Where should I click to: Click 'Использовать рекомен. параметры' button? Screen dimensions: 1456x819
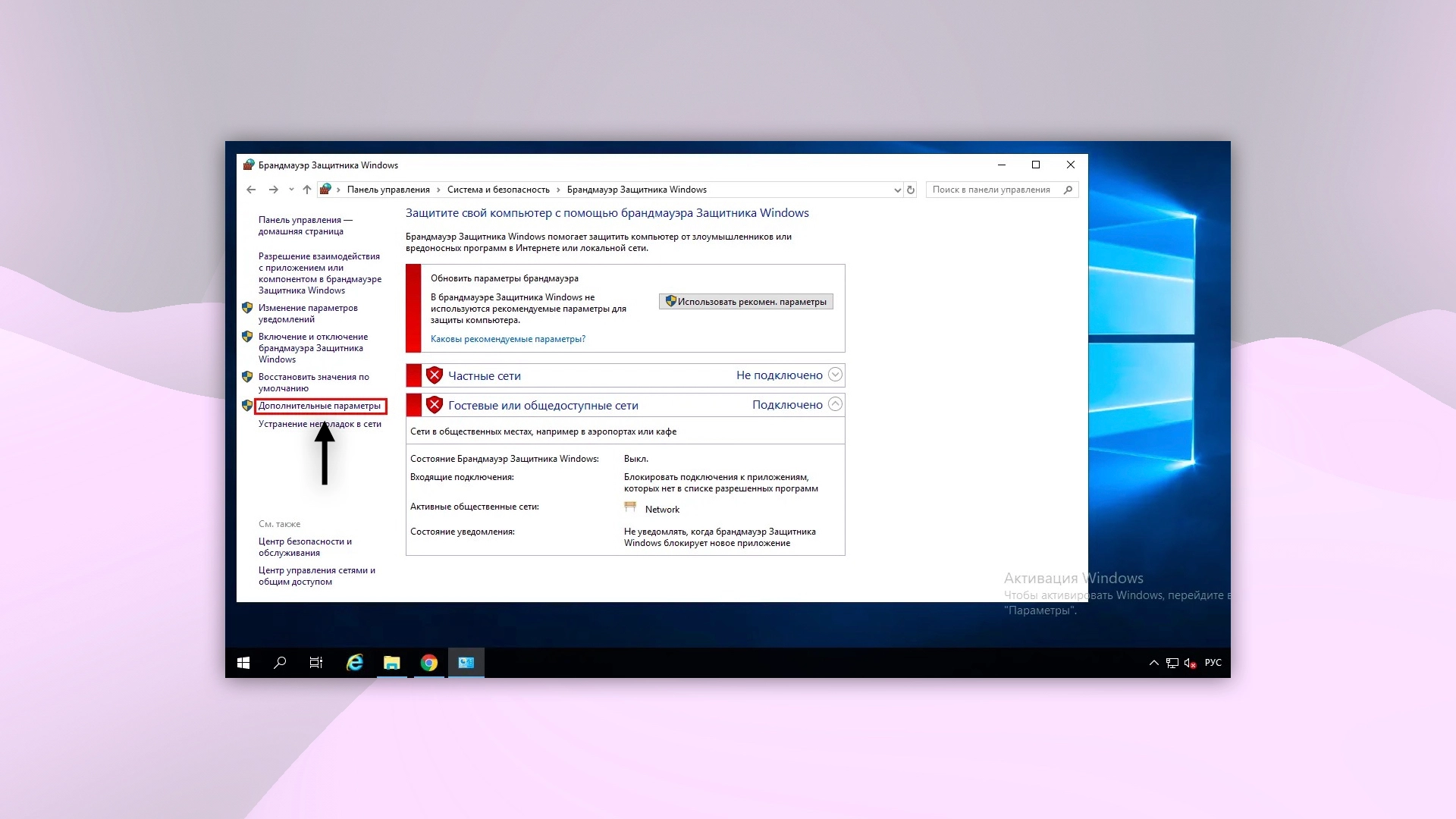pyautogui.click(x=746, y=302)
